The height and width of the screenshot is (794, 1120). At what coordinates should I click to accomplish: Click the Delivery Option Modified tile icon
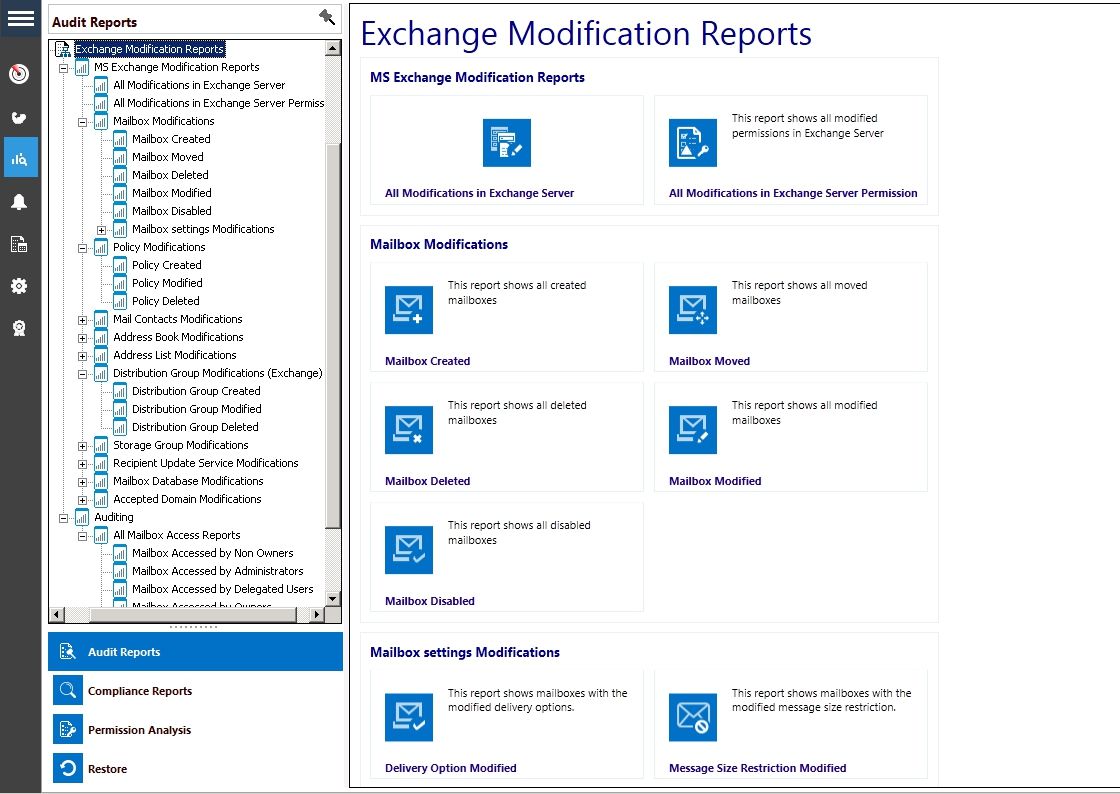(409, 718)
